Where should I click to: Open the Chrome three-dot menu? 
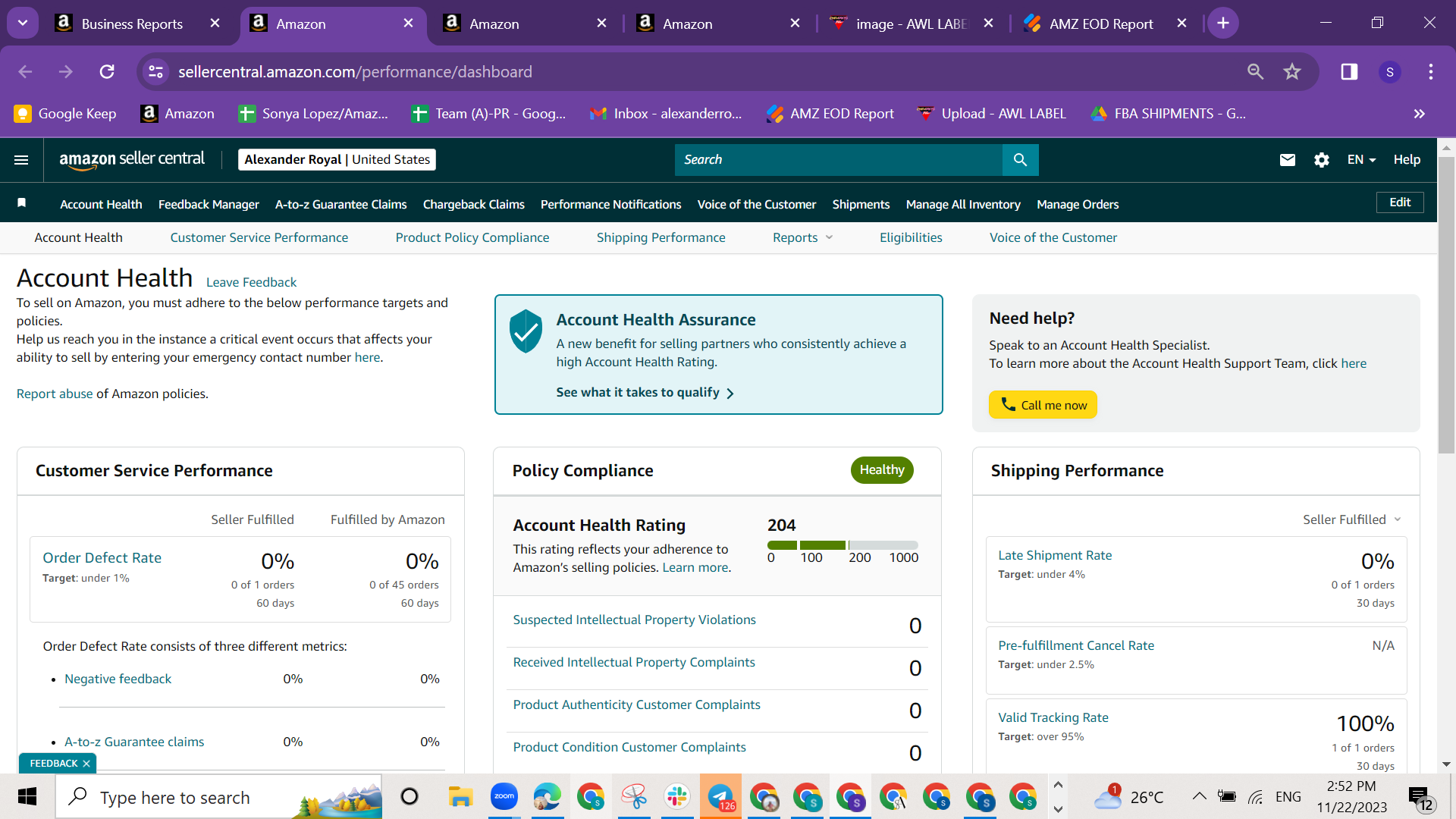[1431, 72]
